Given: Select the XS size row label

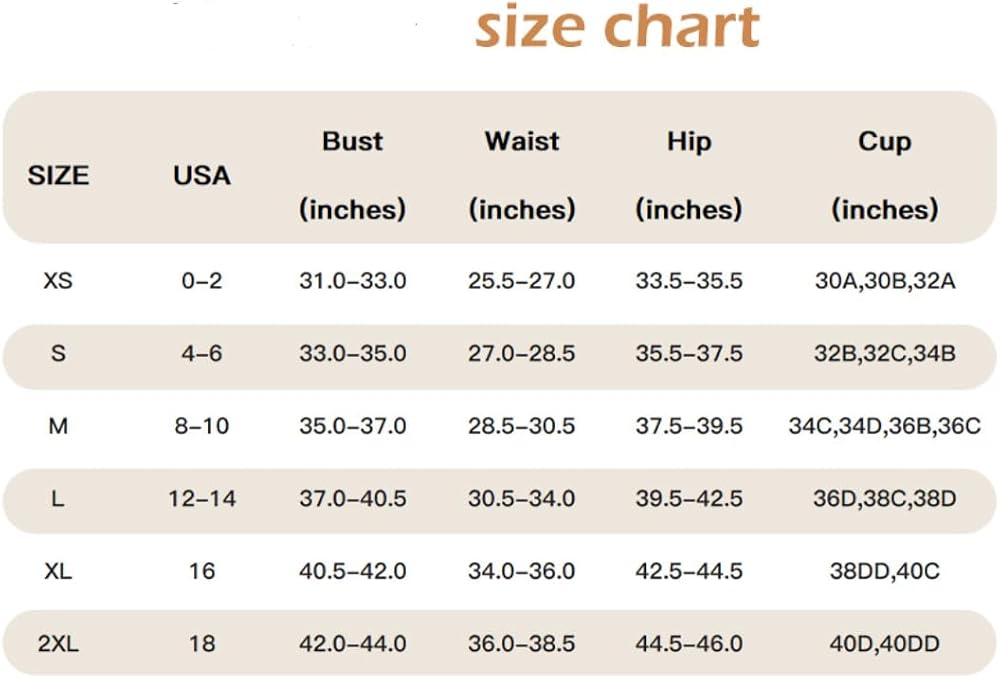Looking at the screenshot, I should pos(58,281).
